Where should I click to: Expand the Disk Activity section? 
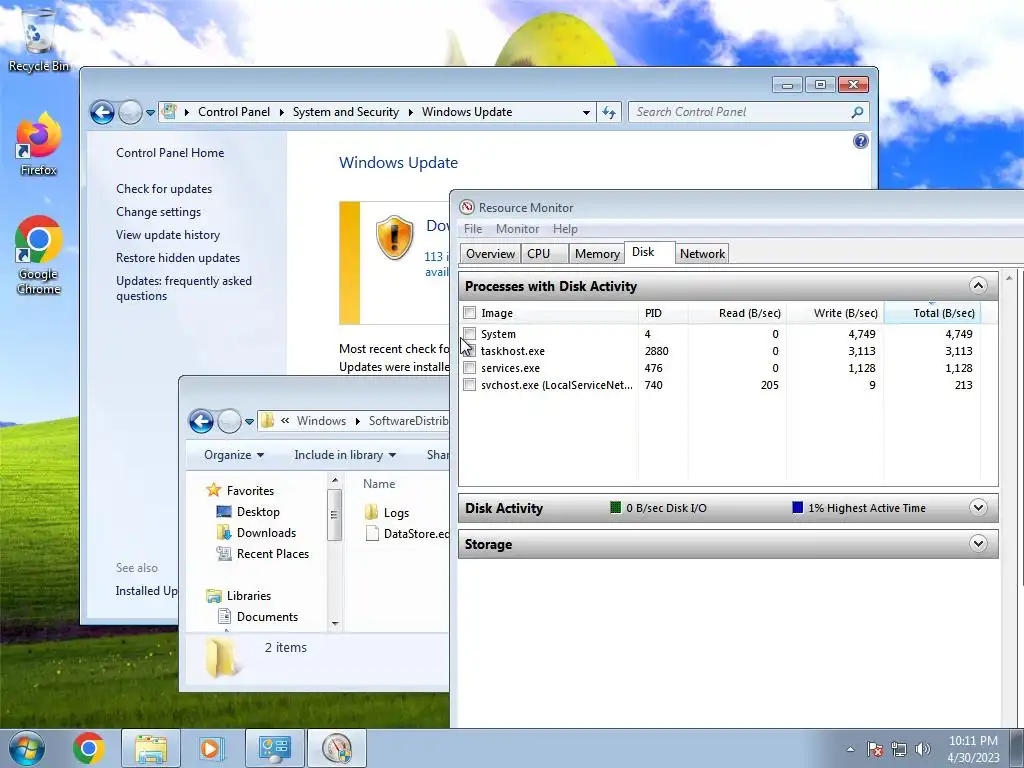click(978, 507)
